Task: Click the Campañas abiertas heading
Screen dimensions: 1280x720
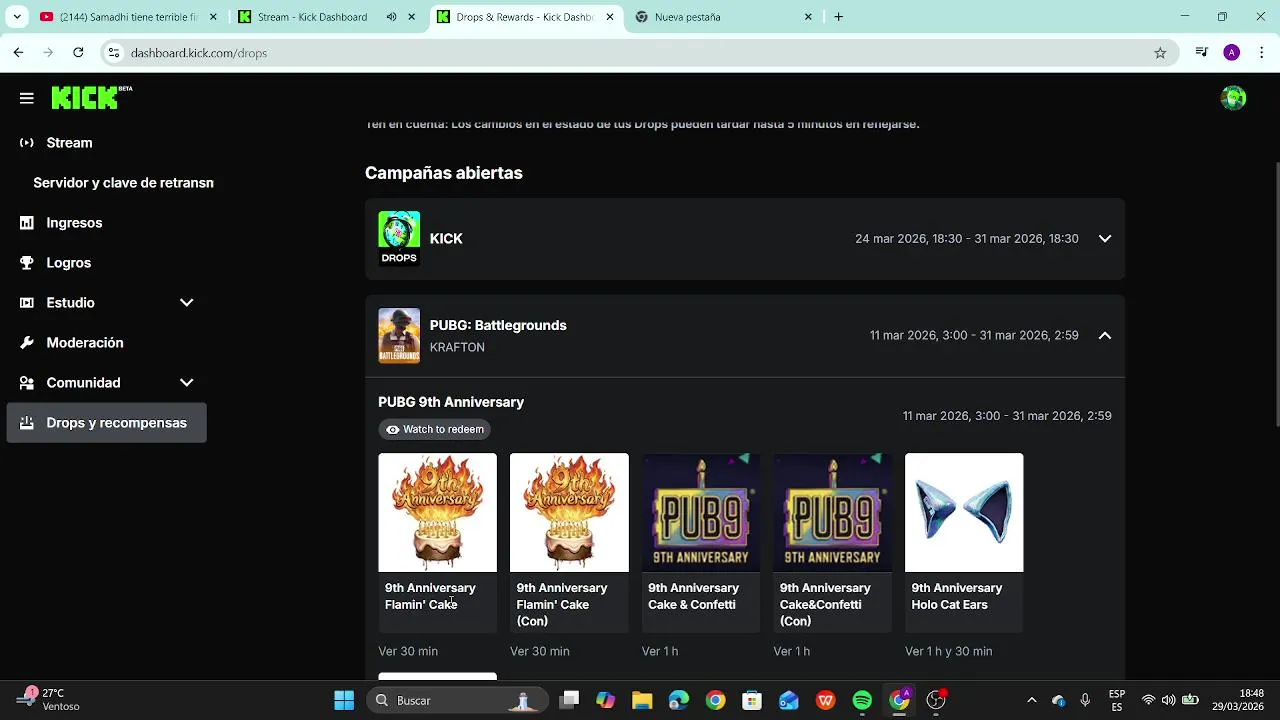Action: [444, 173]
